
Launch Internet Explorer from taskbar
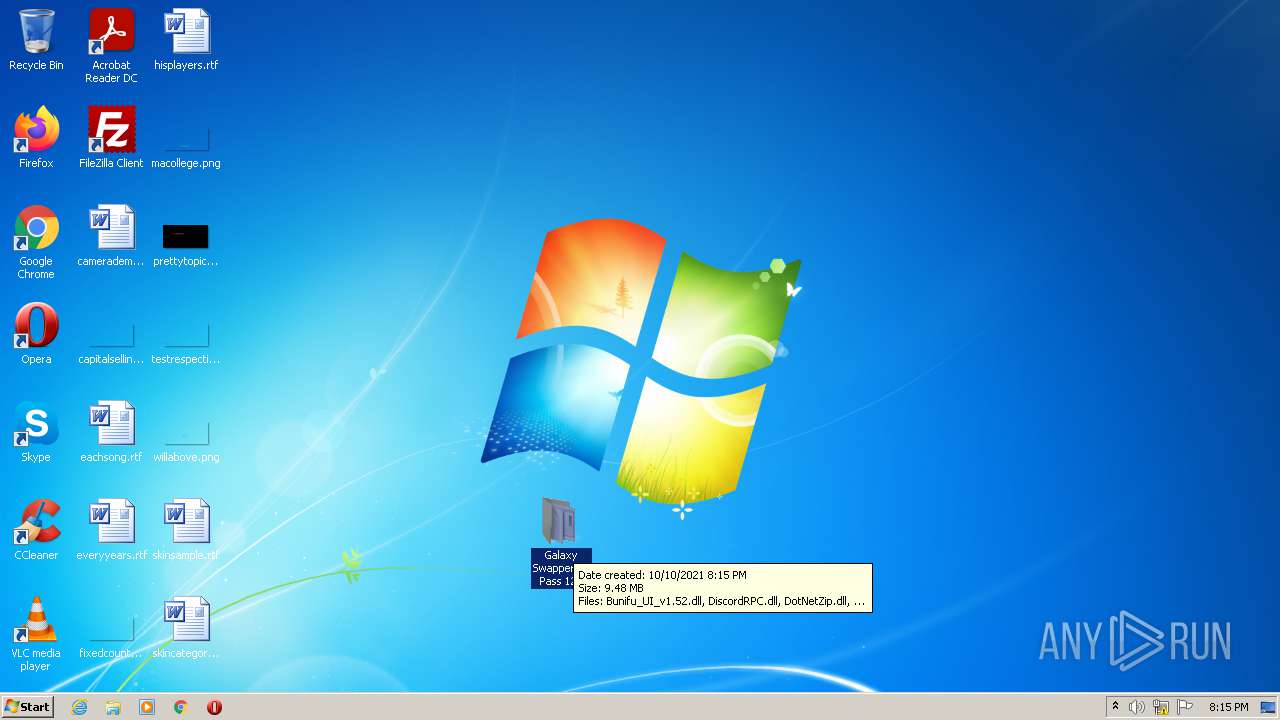tap(80, 707)
